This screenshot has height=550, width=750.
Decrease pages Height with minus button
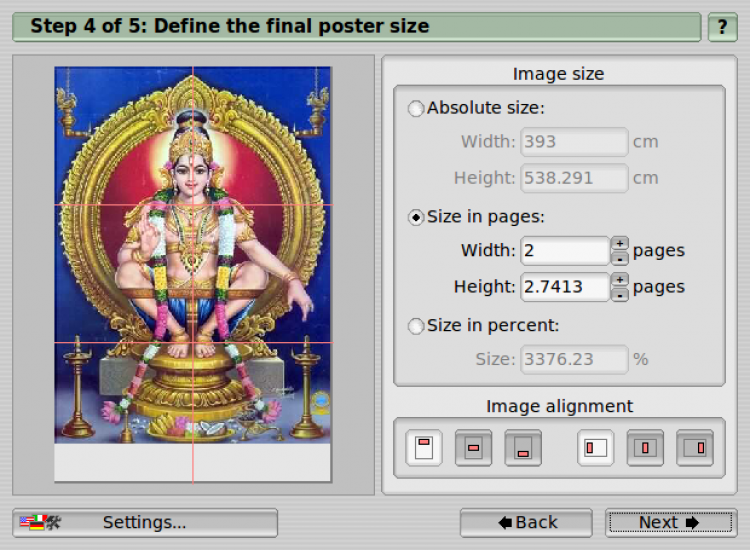(x=619, y=295)
